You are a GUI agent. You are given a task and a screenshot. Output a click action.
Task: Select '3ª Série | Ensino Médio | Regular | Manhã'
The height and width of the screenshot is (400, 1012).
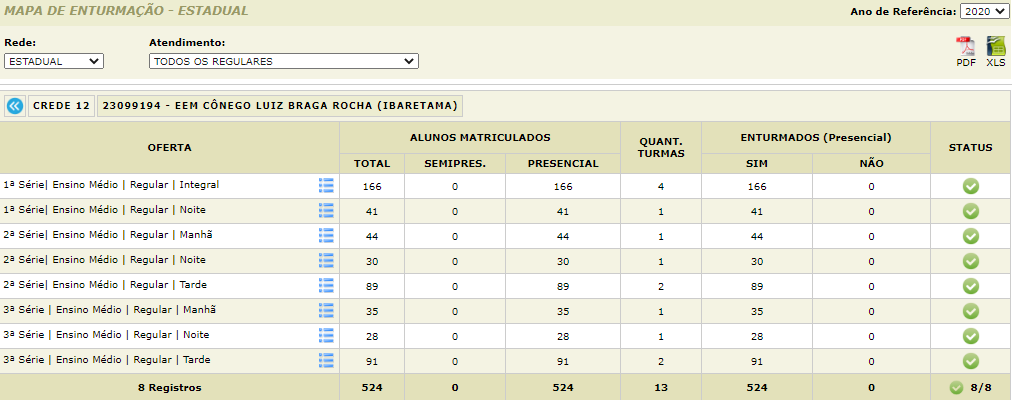click(x=110, y=310)
